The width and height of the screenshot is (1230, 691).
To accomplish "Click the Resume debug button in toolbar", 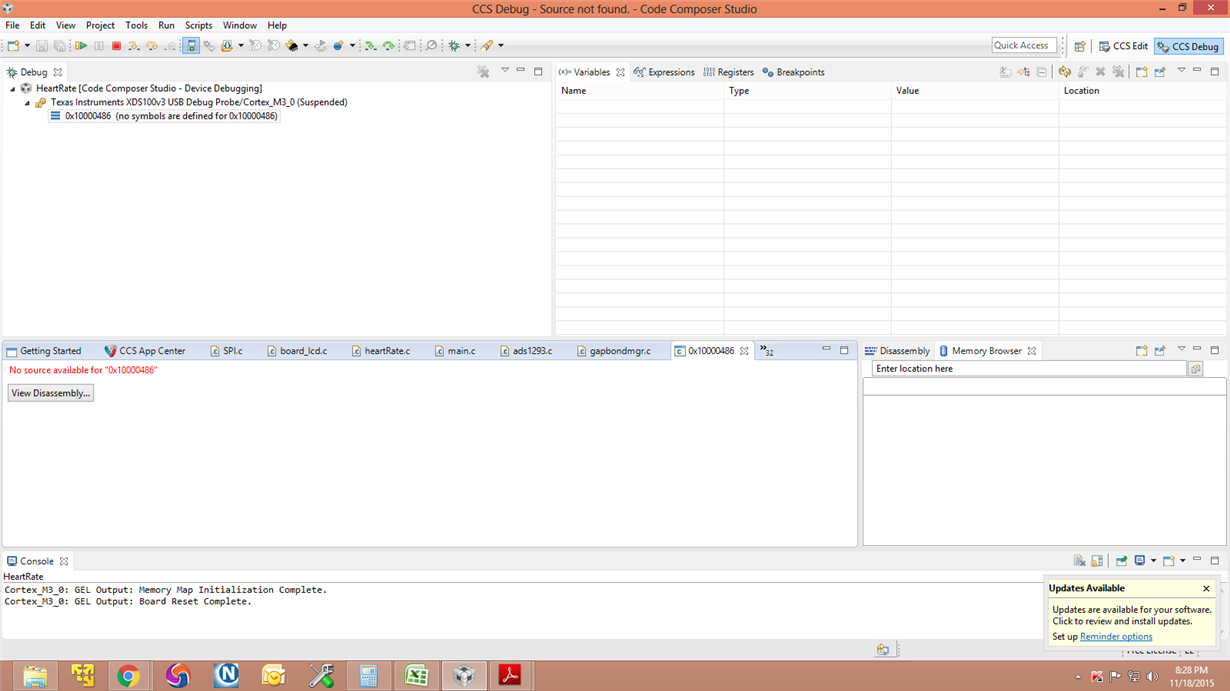I will coord(81,46).
